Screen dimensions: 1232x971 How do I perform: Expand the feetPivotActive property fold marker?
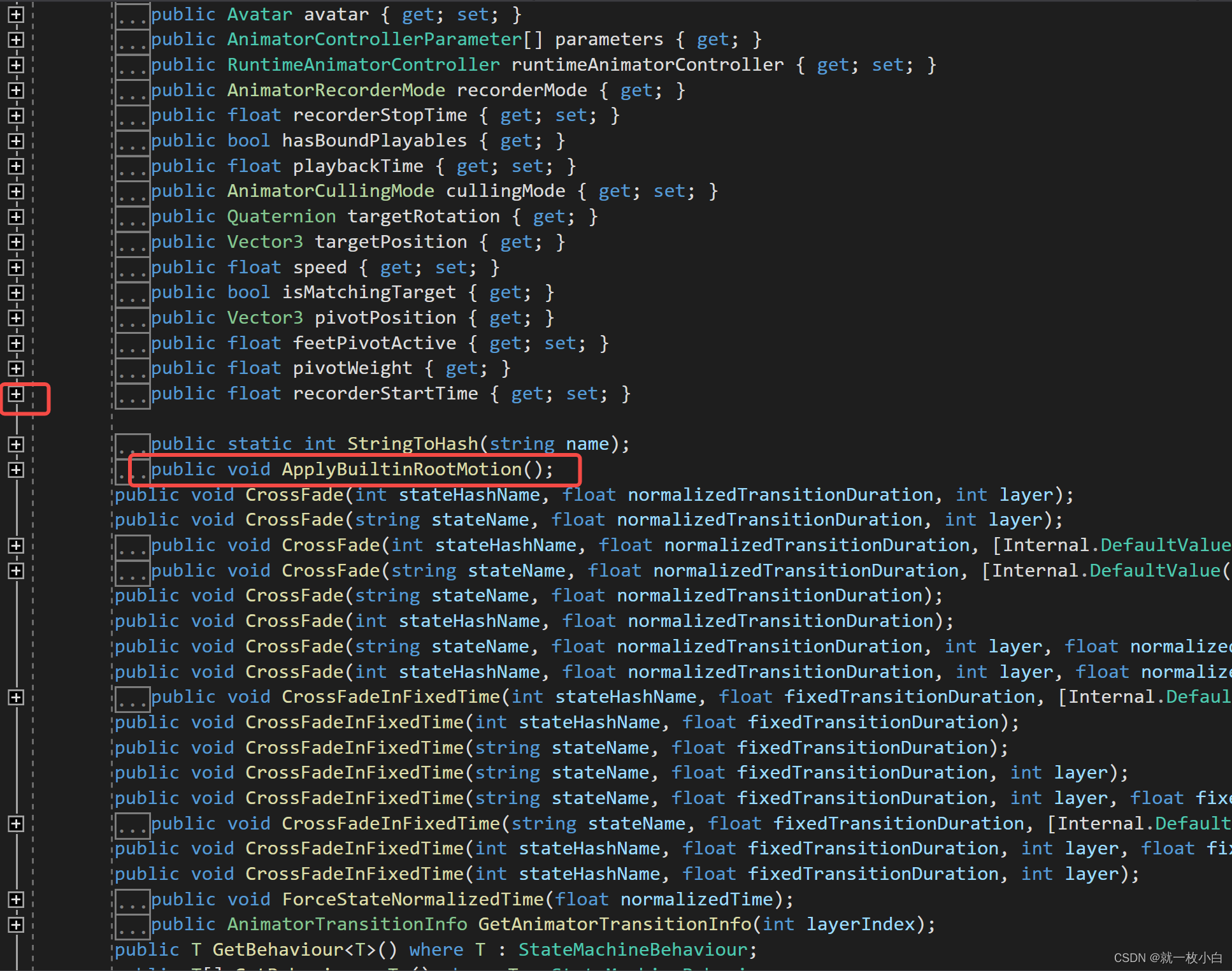coord(16,343)
